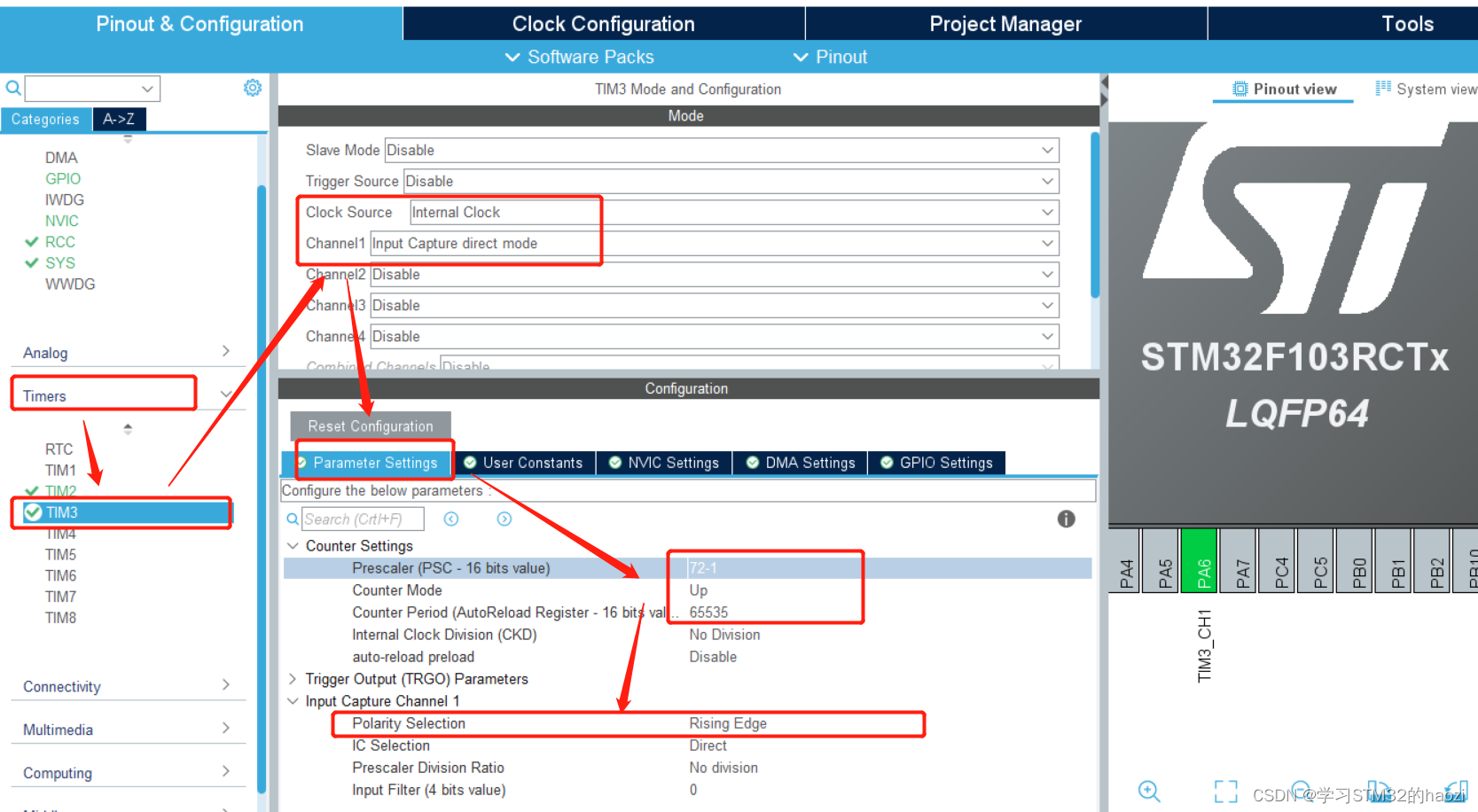Collapse the Counter Settings group

pos(293,545)
